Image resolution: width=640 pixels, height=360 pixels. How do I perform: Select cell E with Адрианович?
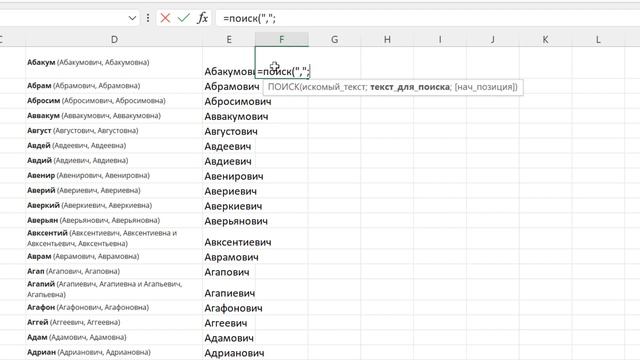point(229,353)
